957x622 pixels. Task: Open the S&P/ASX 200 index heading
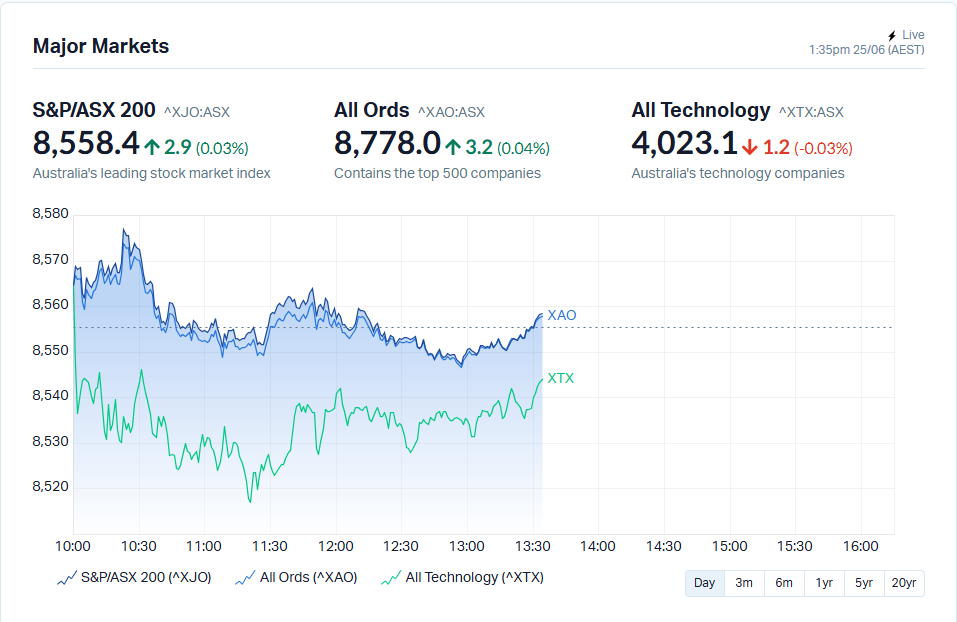94,110
